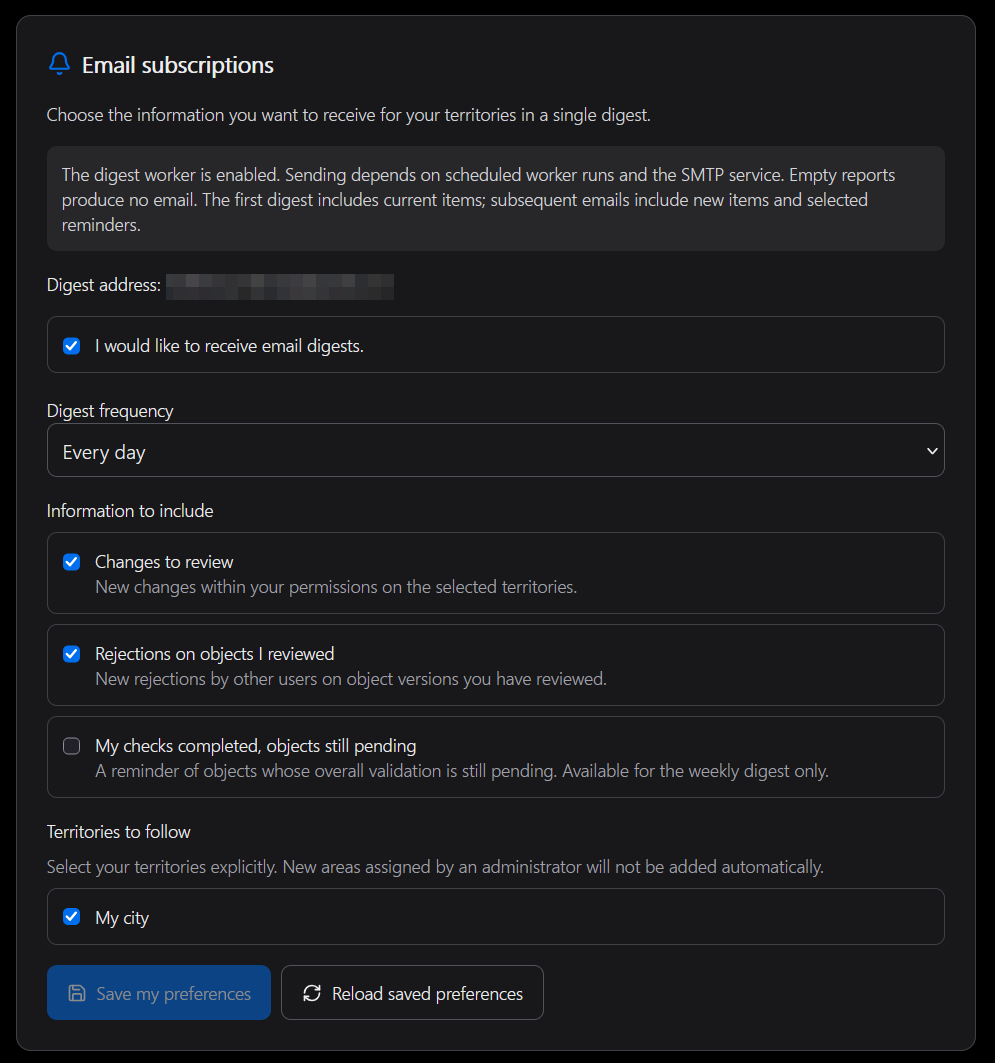Click the 'Digest frequency' label
Image resolution: width=995 pixels, height=1063 pixels.
tap(110, 411)
